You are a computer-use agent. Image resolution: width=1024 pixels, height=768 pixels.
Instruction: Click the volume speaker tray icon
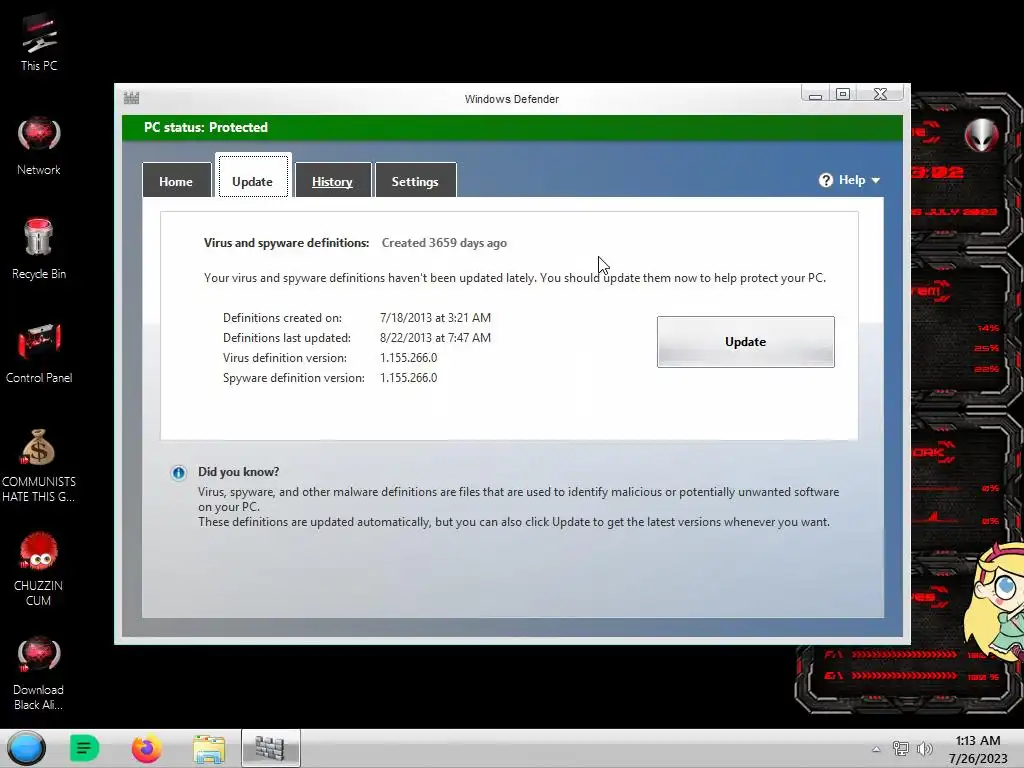[924, 749]
